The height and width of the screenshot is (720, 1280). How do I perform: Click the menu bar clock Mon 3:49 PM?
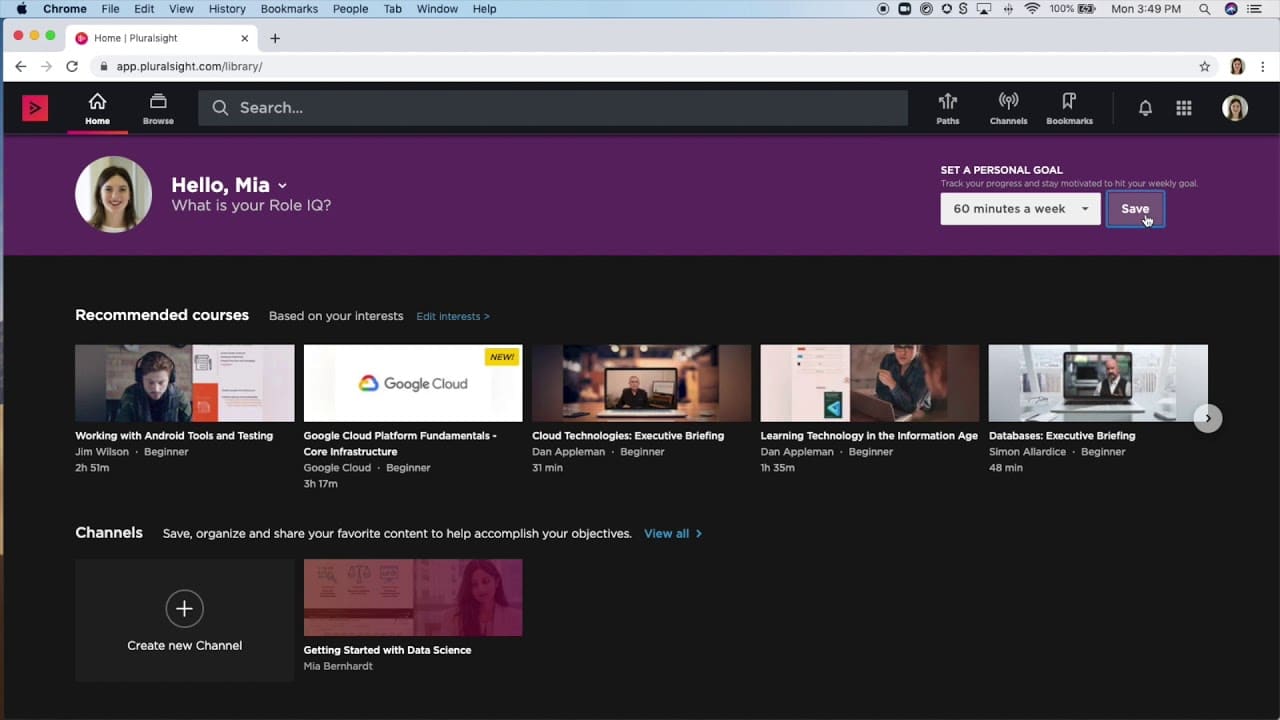[x=1148, y=9]
